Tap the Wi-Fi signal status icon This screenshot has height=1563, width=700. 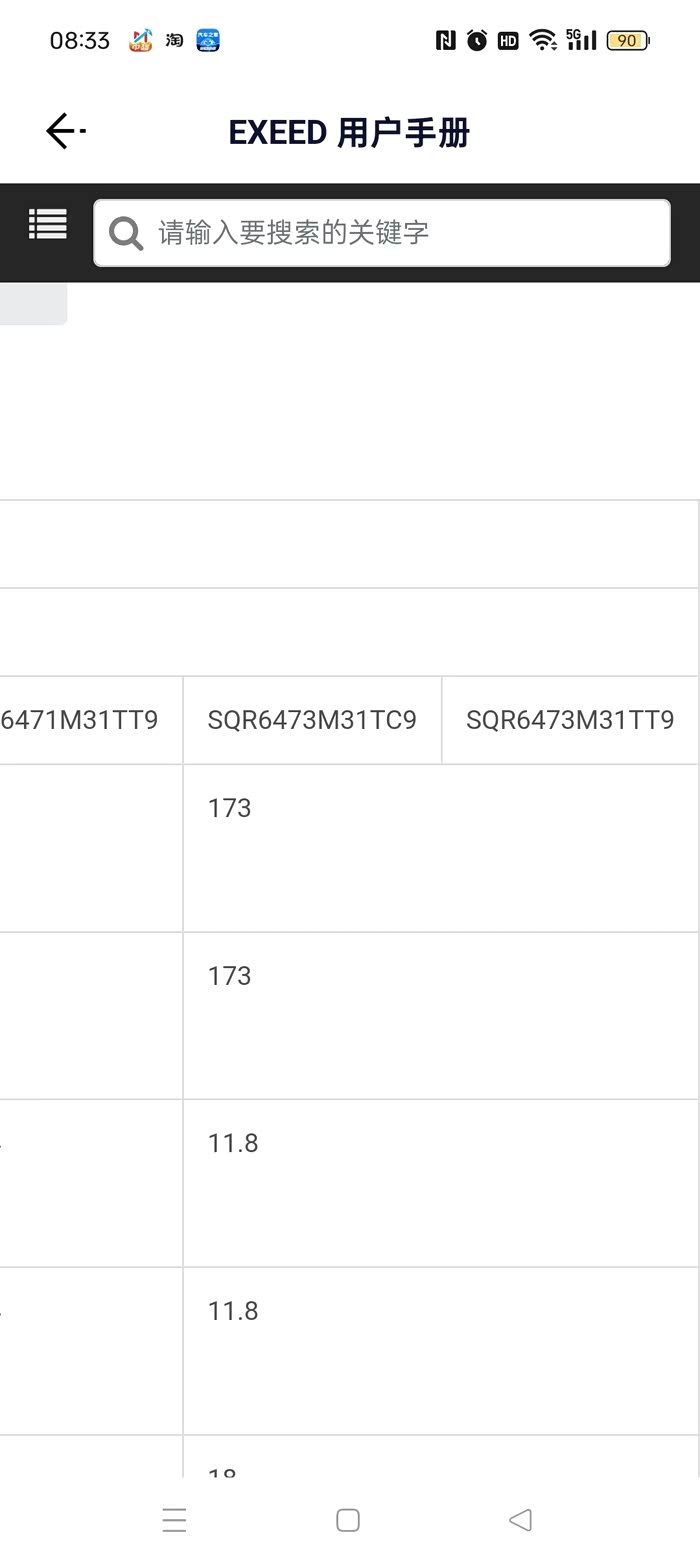543,40
